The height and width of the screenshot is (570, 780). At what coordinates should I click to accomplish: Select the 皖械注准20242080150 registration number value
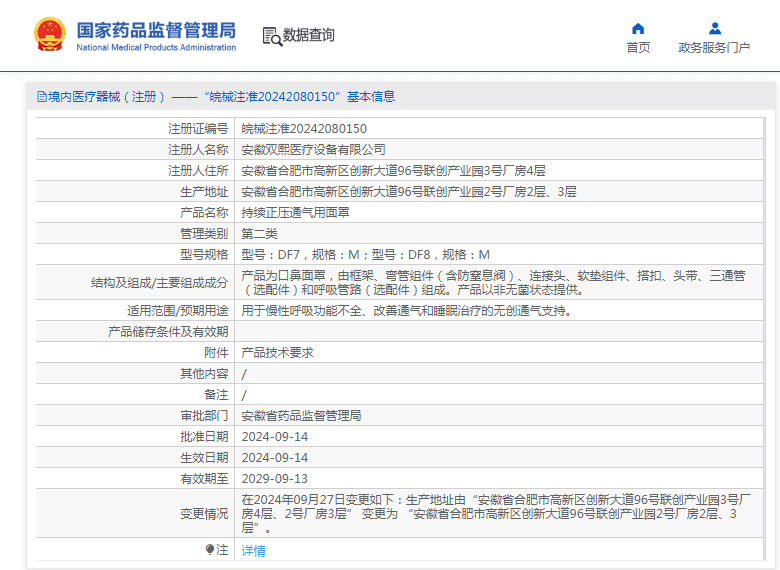304,129
